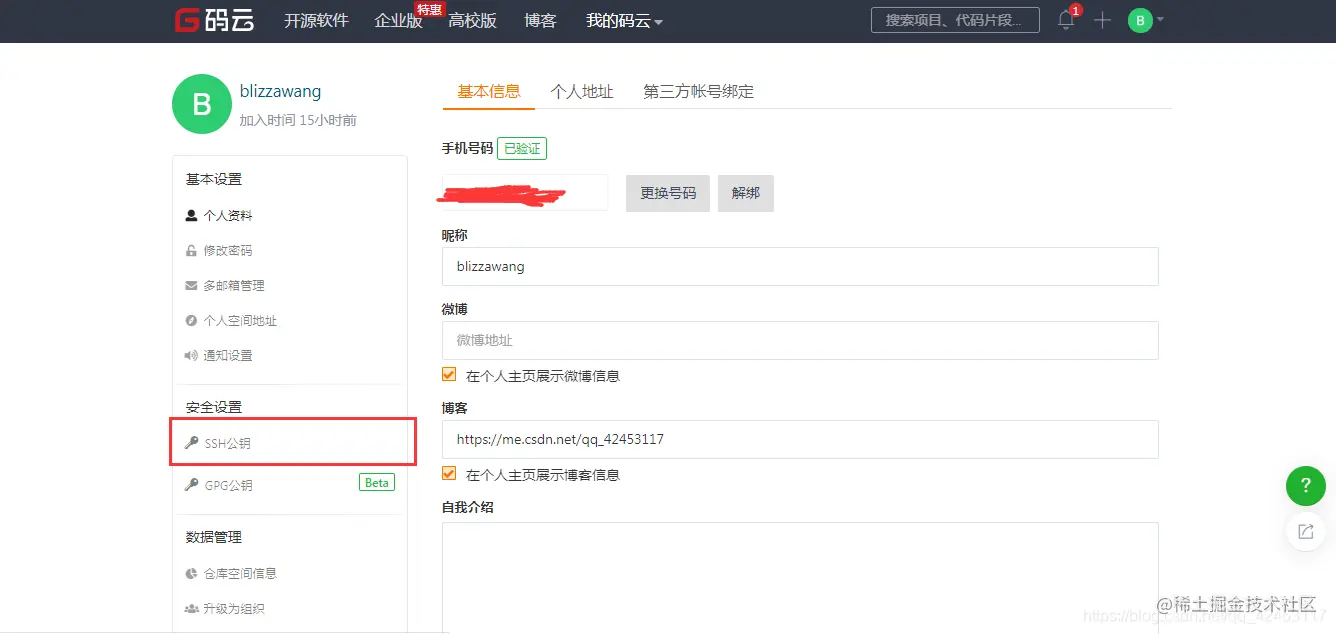Click the group icon beside 升级为组织

click(x=191, y=608)
